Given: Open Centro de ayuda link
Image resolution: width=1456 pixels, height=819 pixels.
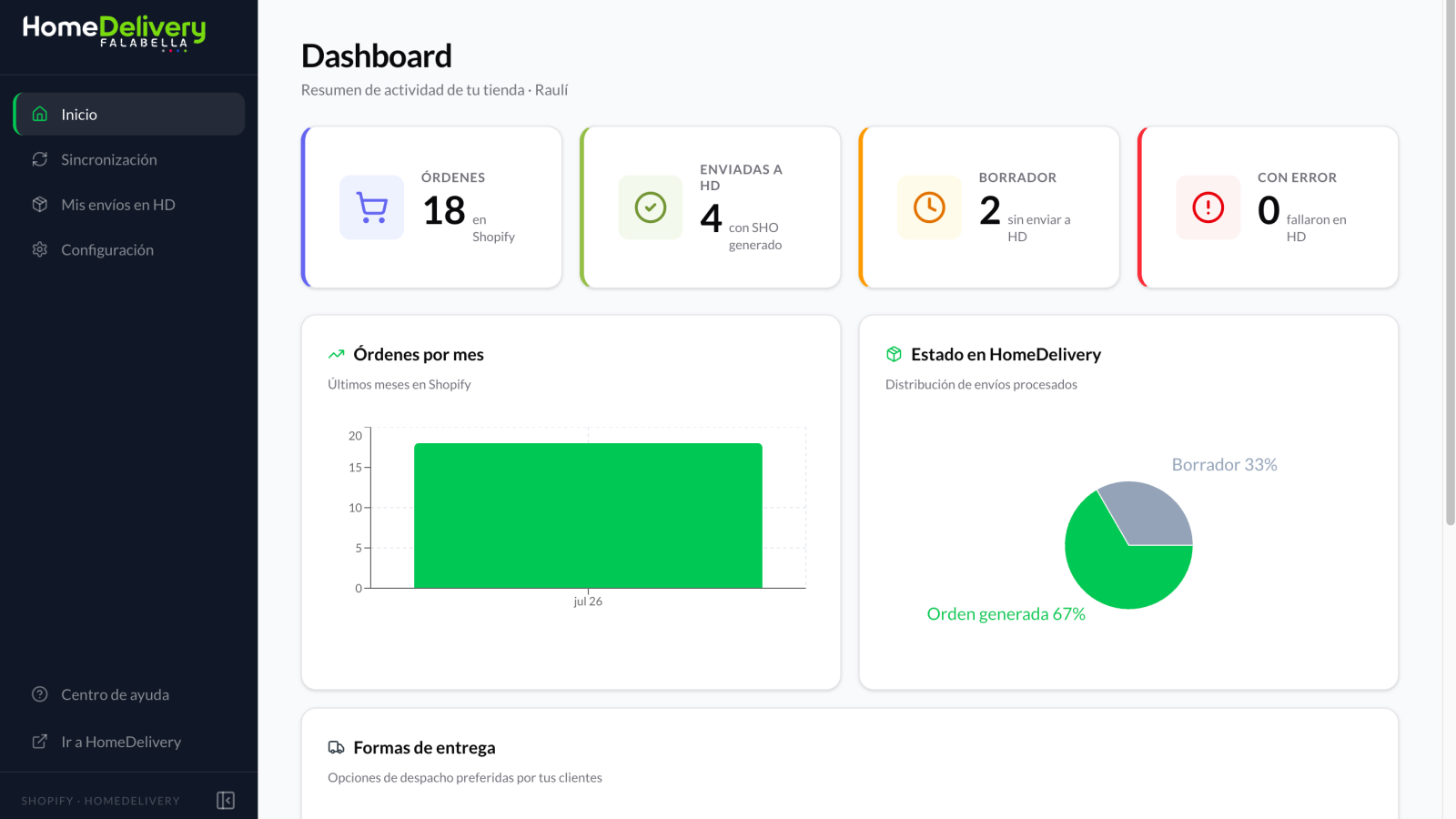Looking at the screenshot, I should click(129, 694).
